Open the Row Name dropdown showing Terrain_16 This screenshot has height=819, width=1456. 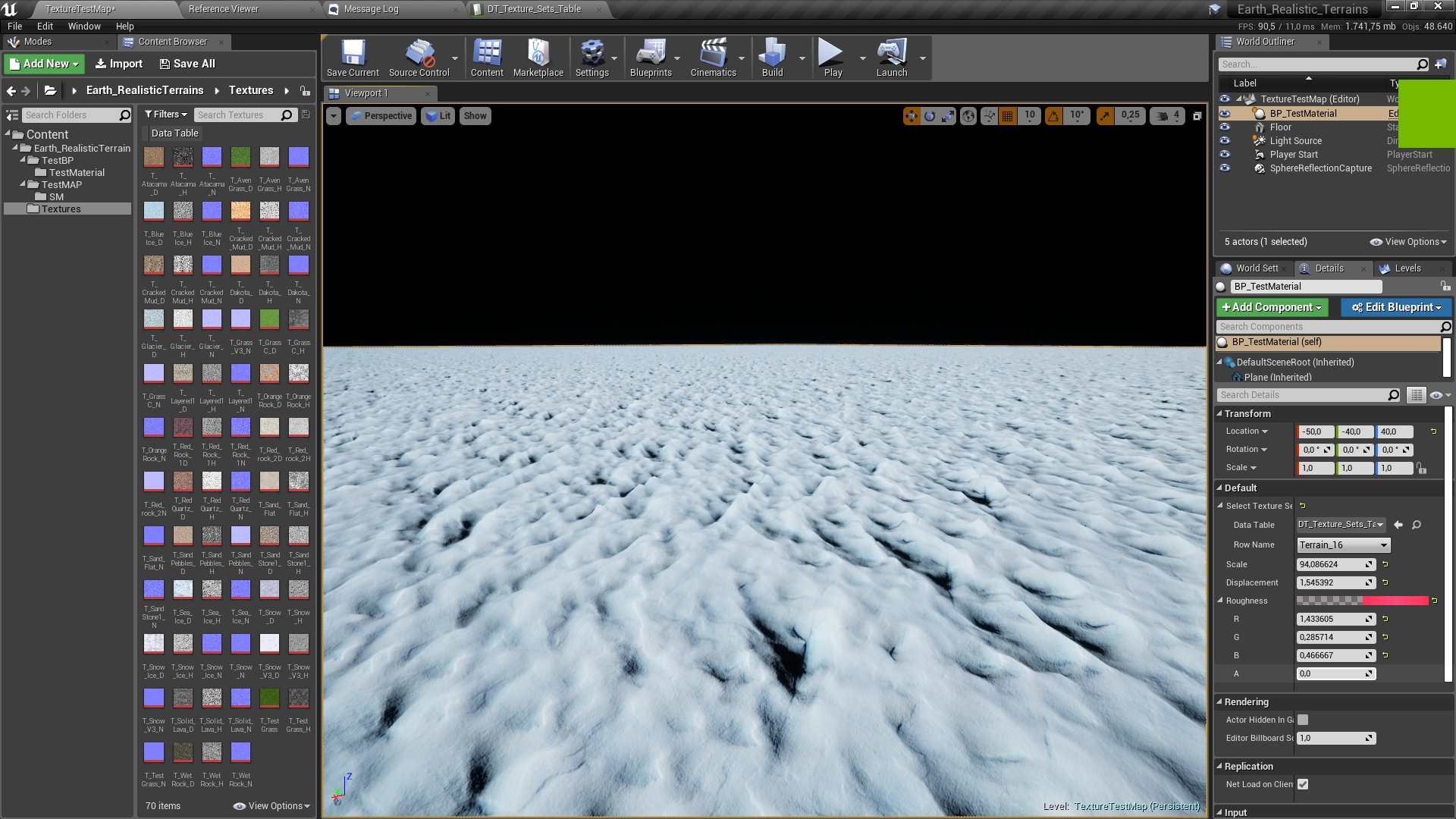pos(1342,544)
